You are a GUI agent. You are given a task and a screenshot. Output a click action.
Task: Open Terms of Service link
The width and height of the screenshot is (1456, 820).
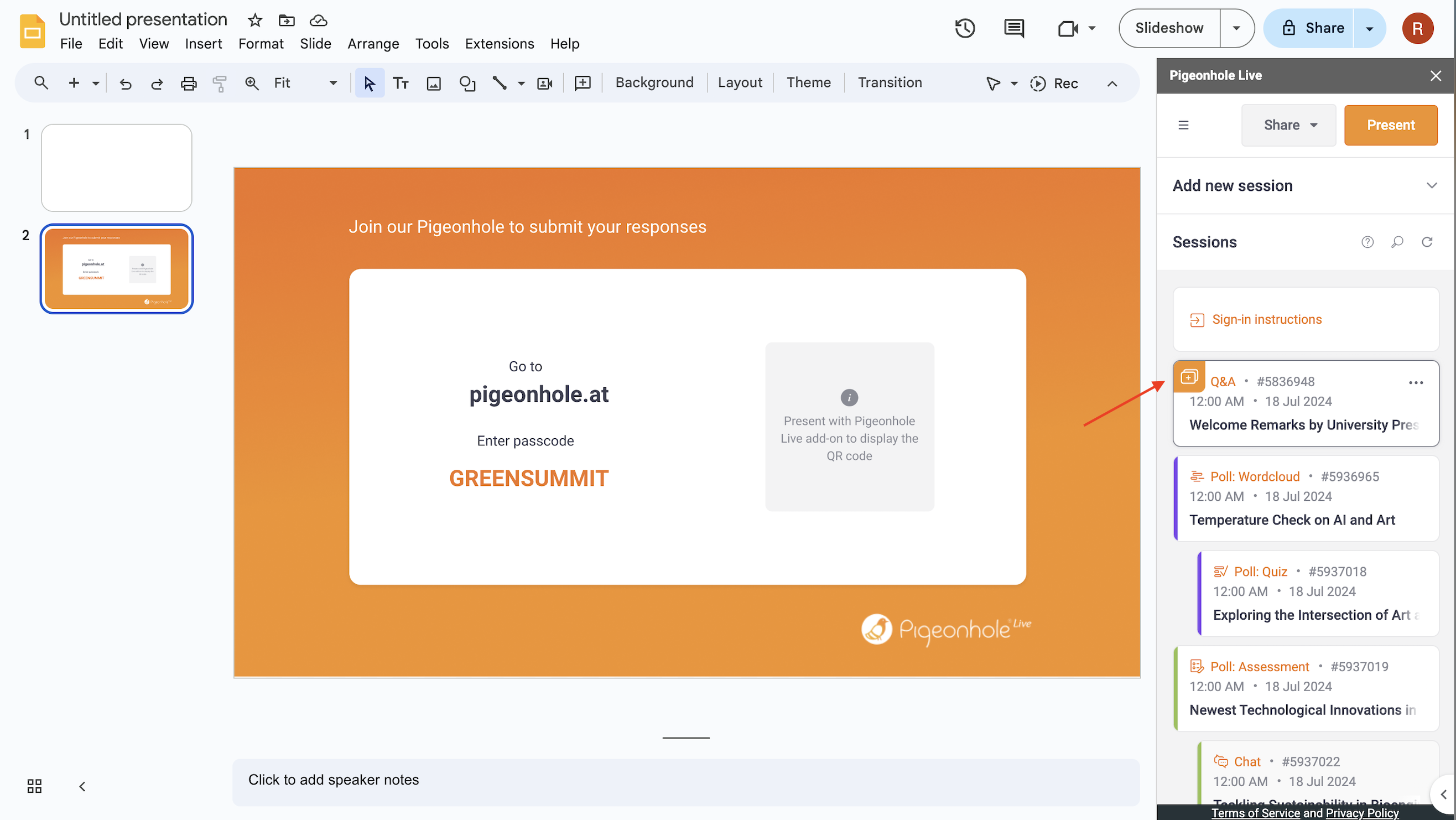(x=1255, y=813)
